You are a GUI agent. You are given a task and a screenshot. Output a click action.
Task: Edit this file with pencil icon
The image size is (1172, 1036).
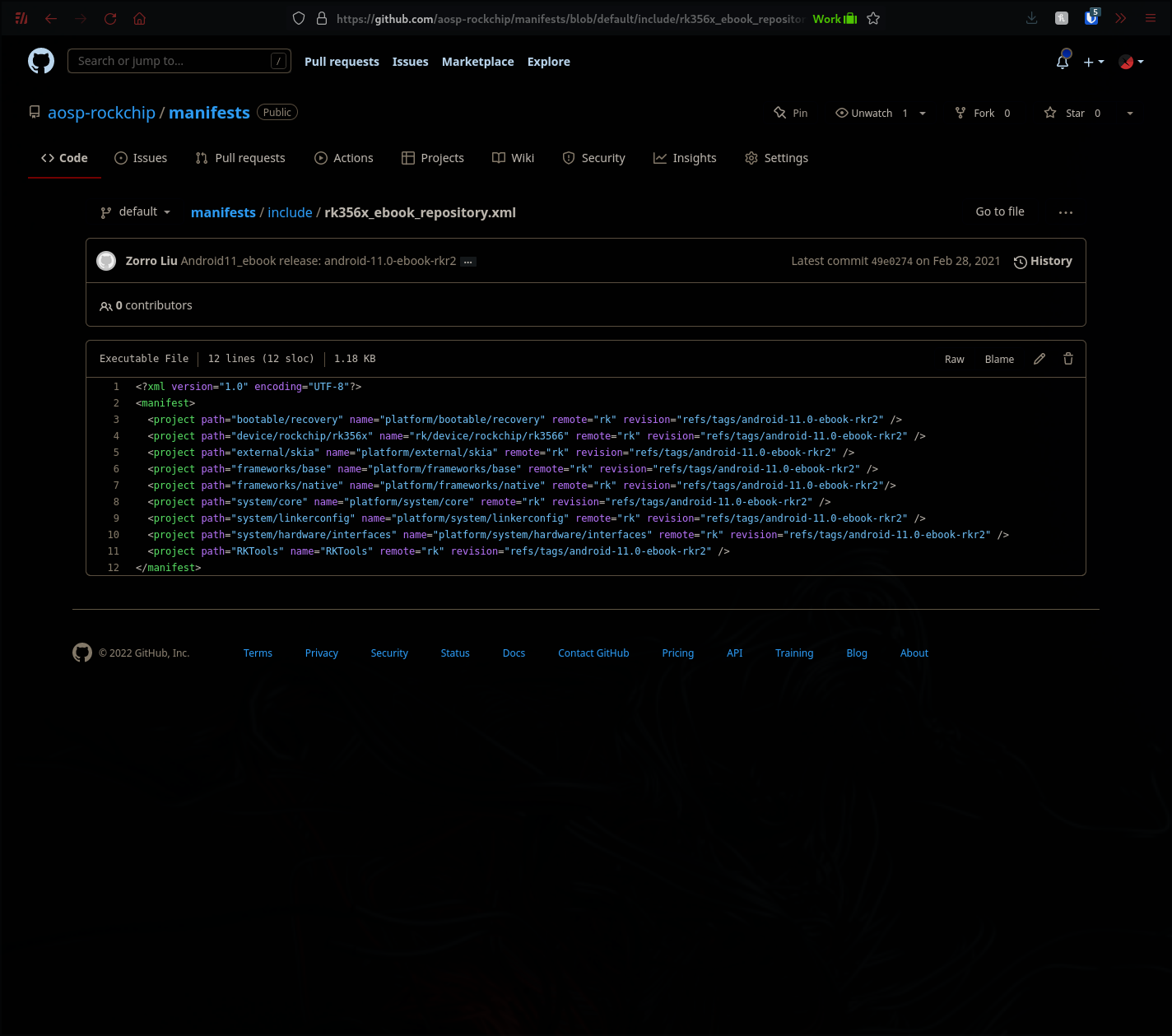pos(1039,359)
